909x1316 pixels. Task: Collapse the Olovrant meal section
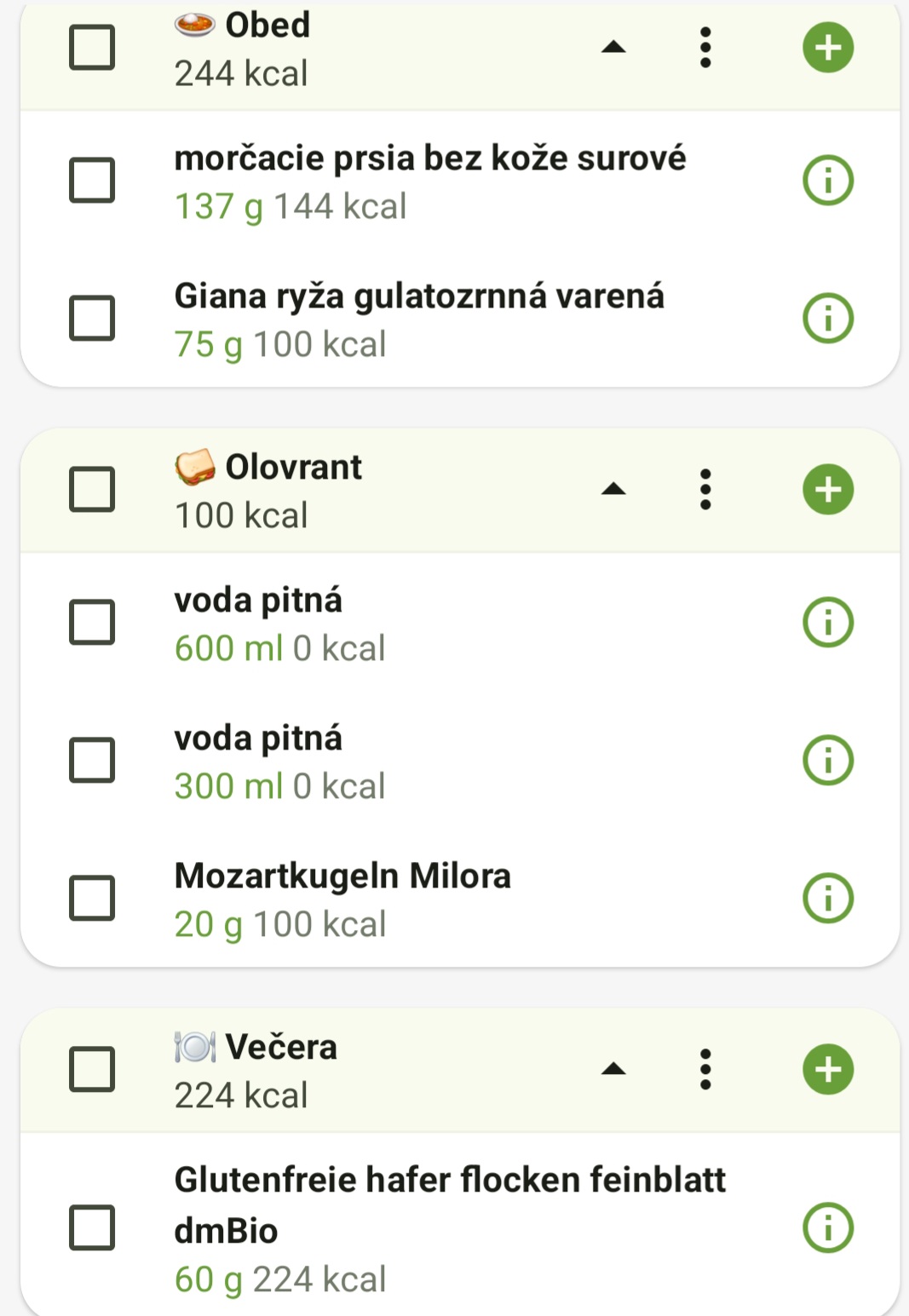(613, 490)
